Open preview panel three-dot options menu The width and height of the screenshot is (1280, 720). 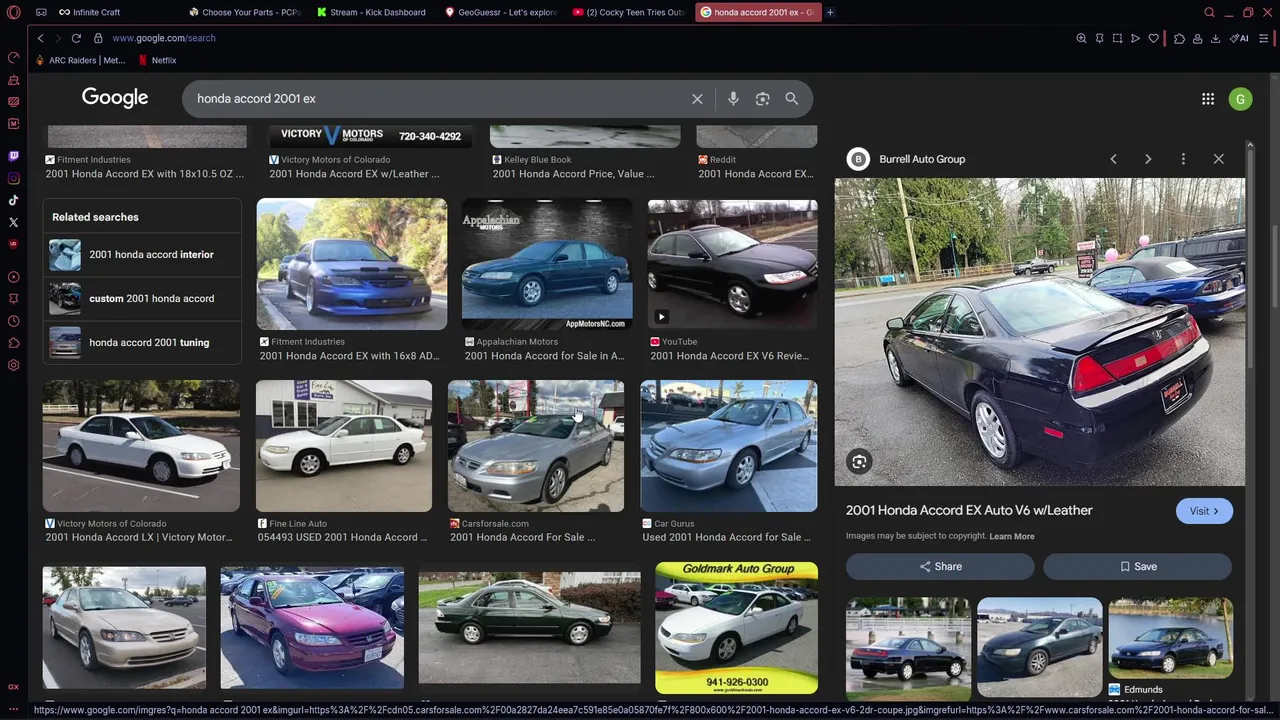(x=1183, y=159)
